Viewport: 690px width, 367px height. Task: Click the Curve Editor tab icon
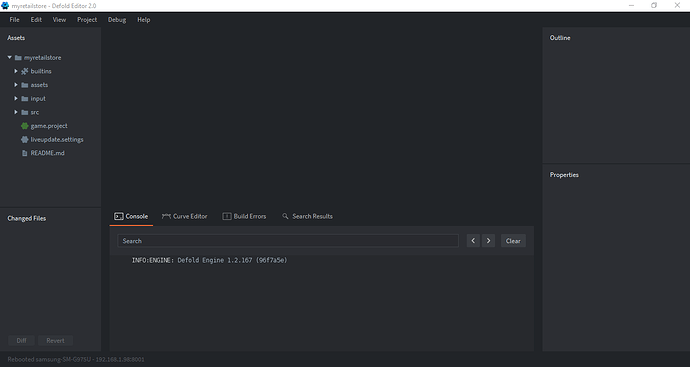click(x=166, y=216)
